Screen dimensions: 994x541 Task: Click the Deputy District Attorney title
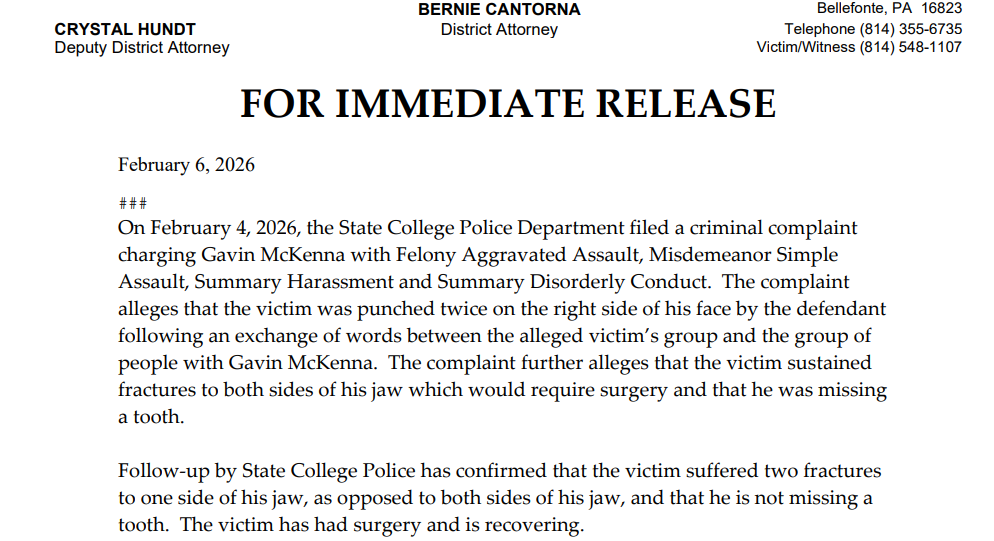142,48
